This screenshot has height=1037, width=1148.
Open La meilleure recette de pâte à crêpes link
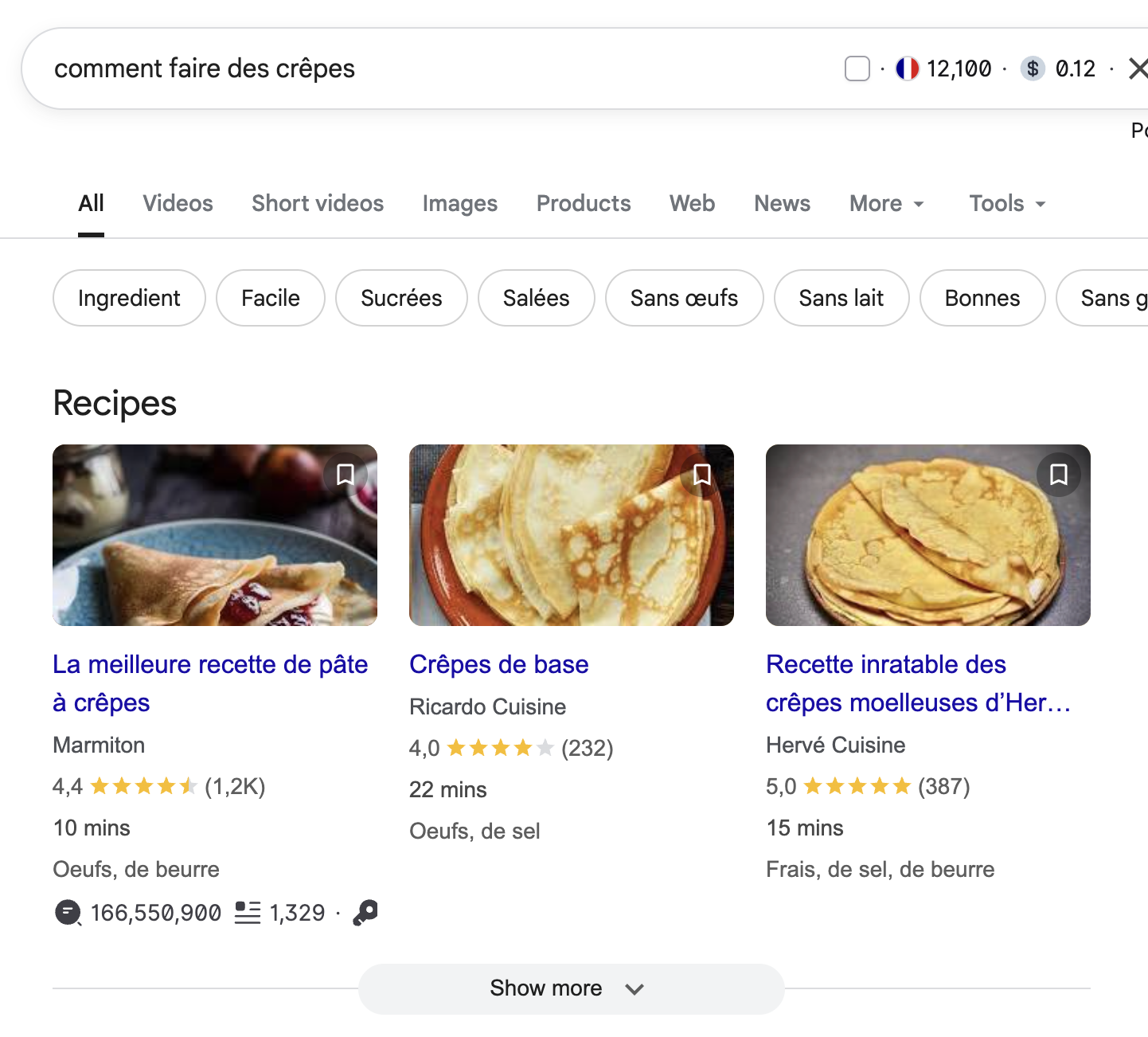(x=210, y=683)
